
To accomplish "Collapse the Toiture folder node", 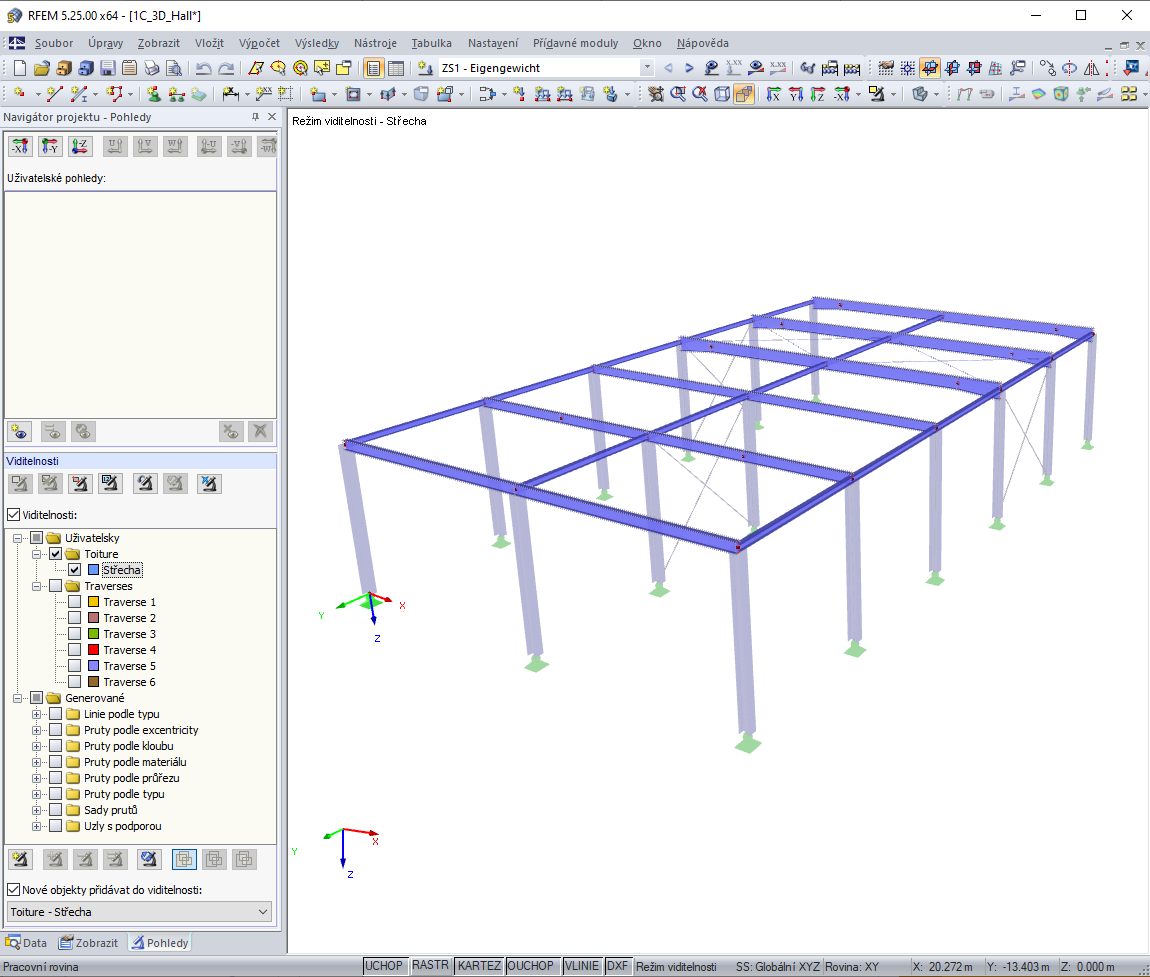I will pos(37,554).
